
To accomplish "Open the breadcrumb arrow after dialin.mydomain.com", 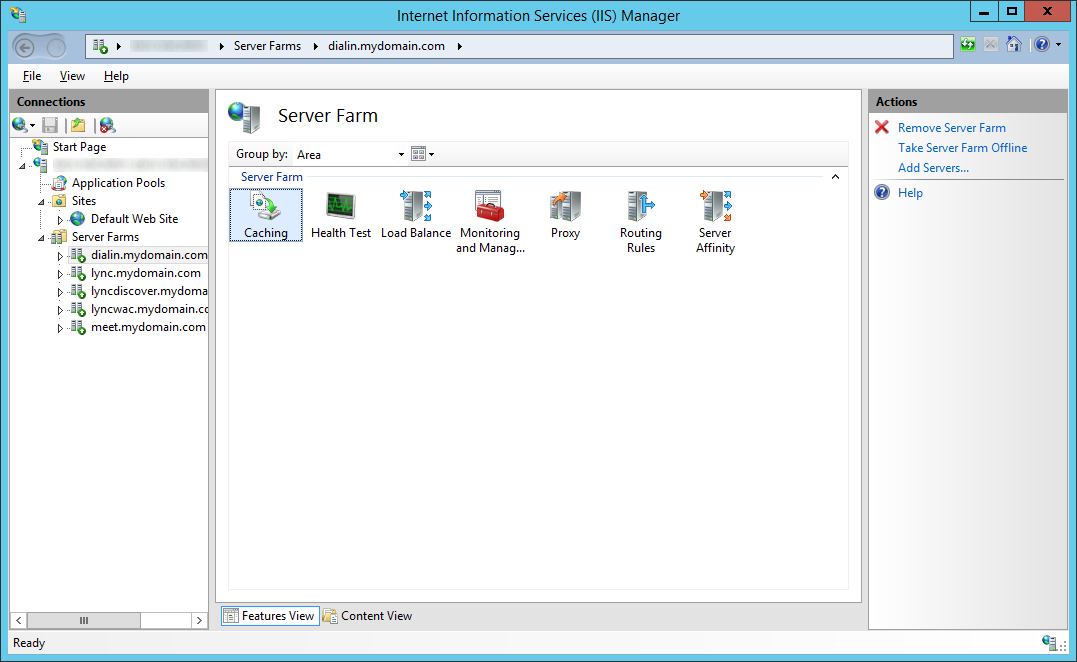I will tap(460, 46).
